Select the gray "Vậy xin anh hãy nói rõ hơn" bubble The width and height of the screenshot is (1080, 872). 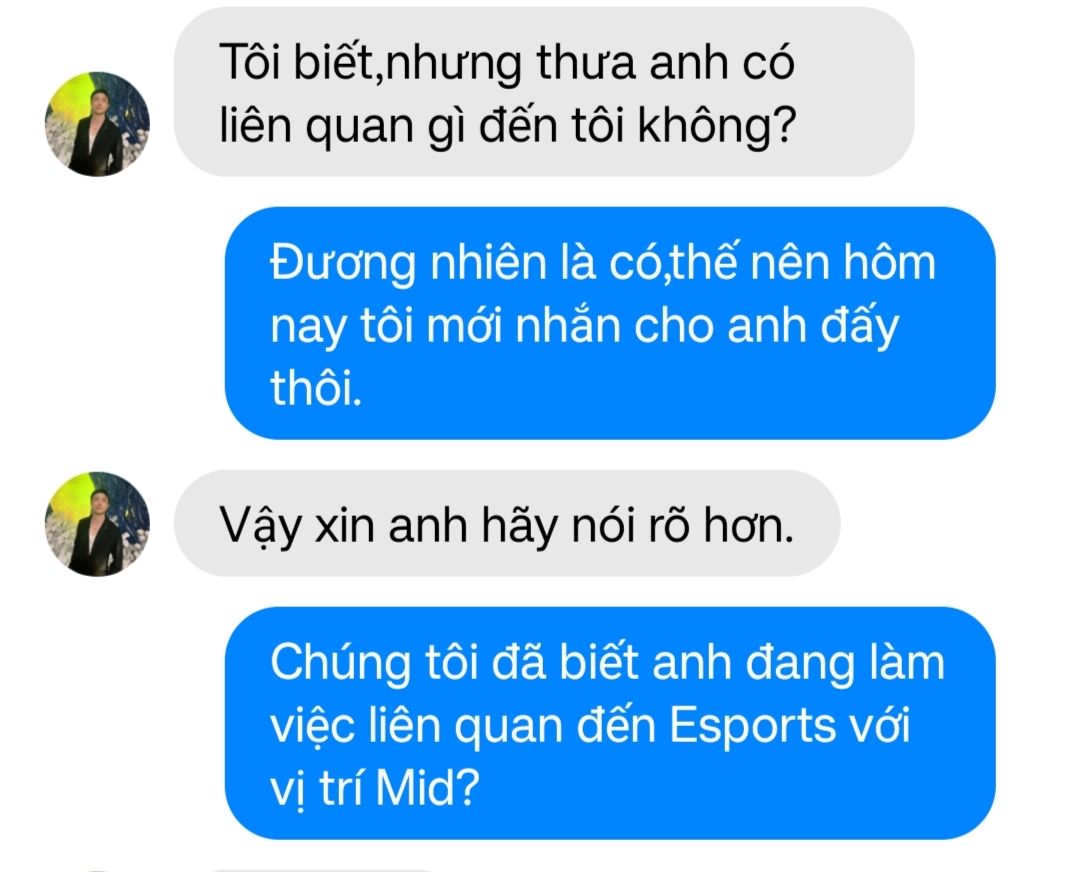pos(506,524)
